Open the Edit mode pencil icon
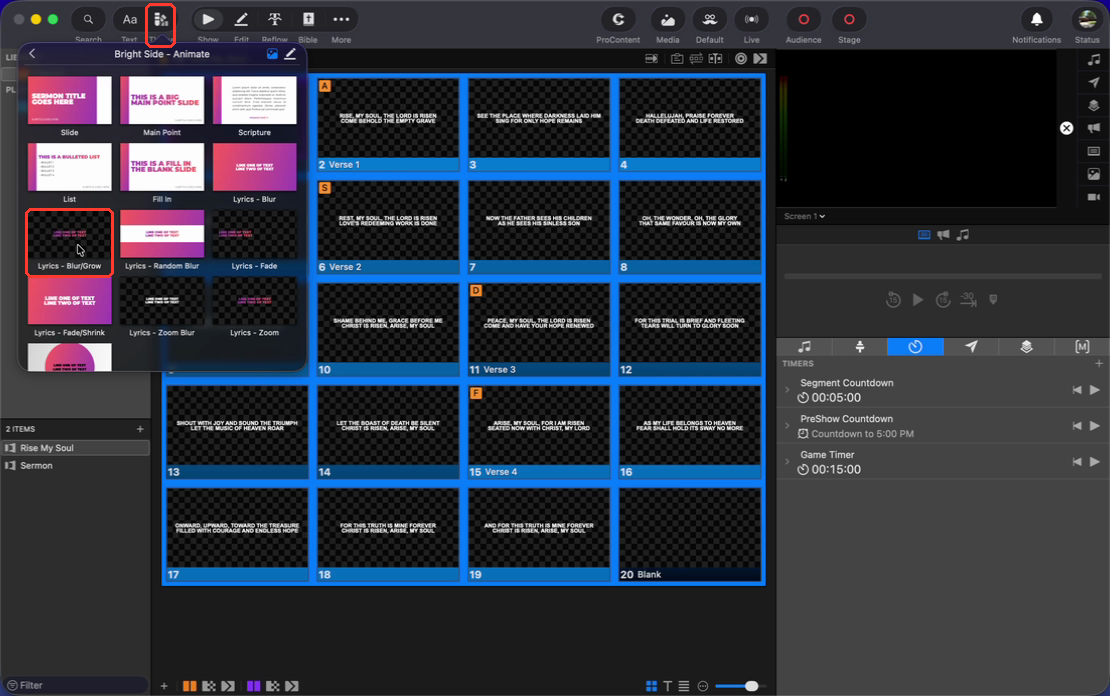The width and height of the screenshot is (1110, 696). pos(241,20)
